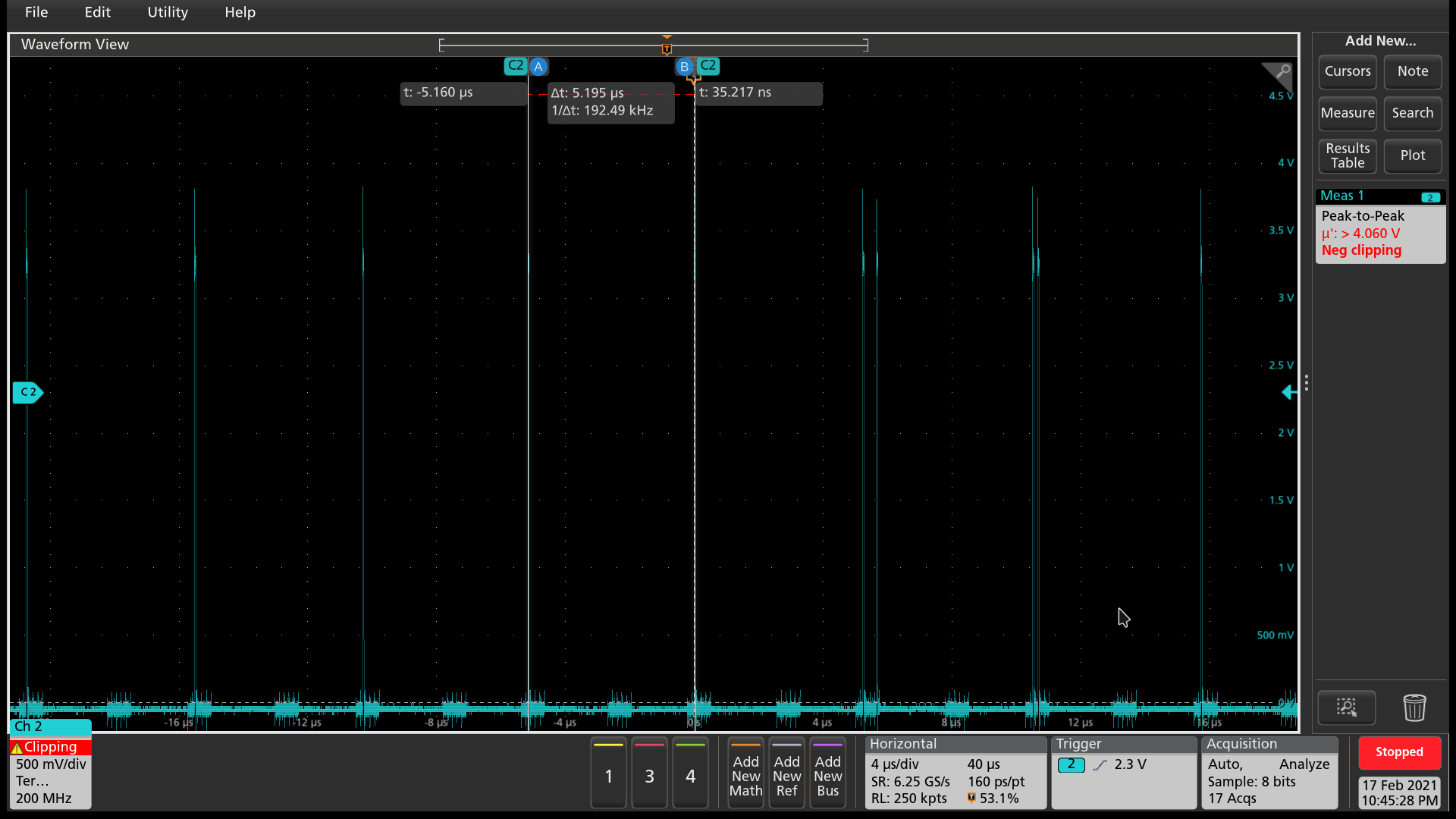Open the Ch 2 channel badge
Screen dimensions: 1456x819
(50, 764)
